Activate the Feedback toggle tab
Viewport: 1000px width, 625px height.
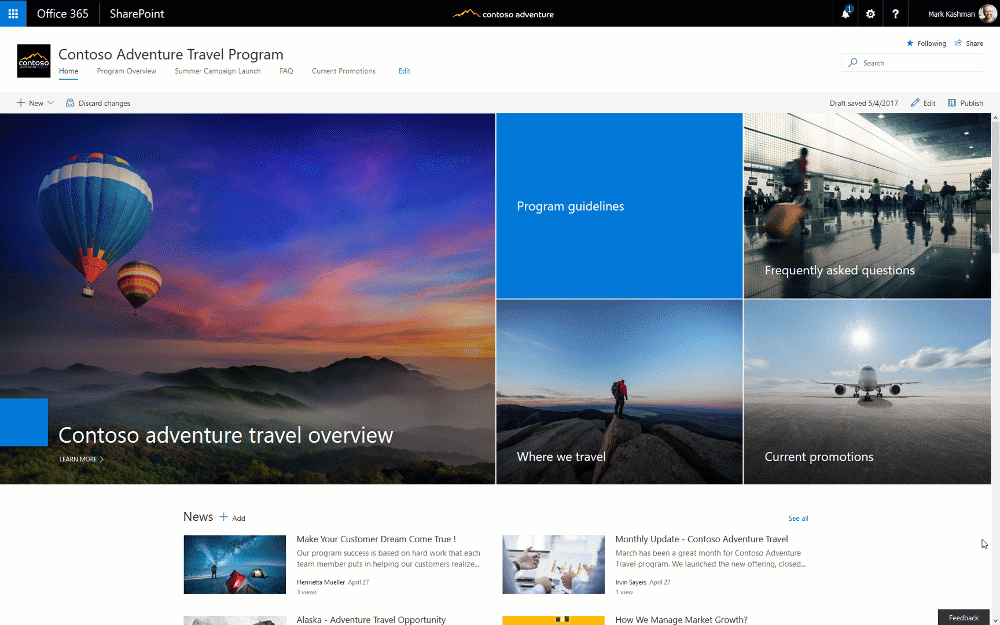coord(962,617)
